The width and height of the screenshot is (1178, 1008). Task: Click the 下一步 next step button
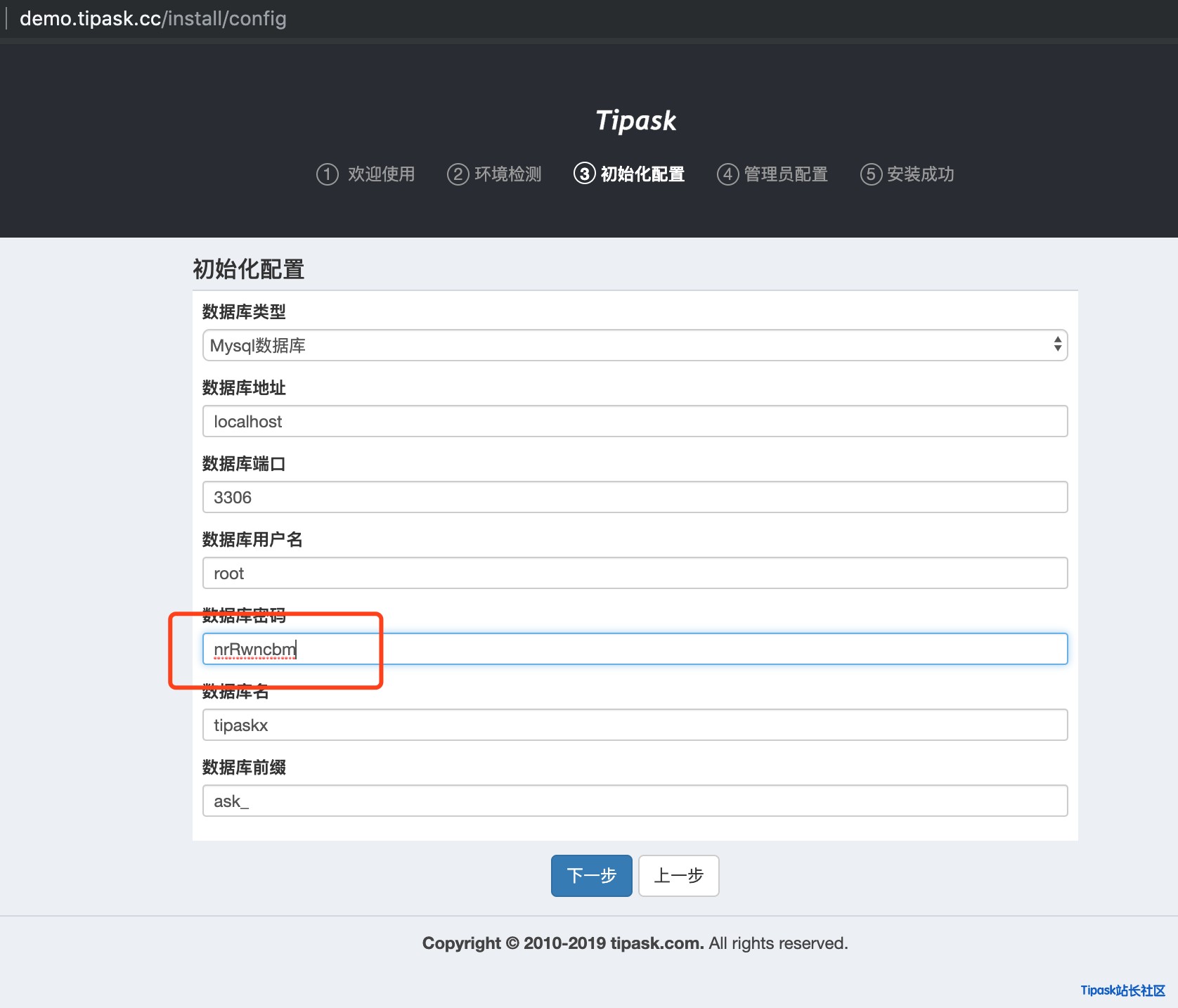pos(591,876)
